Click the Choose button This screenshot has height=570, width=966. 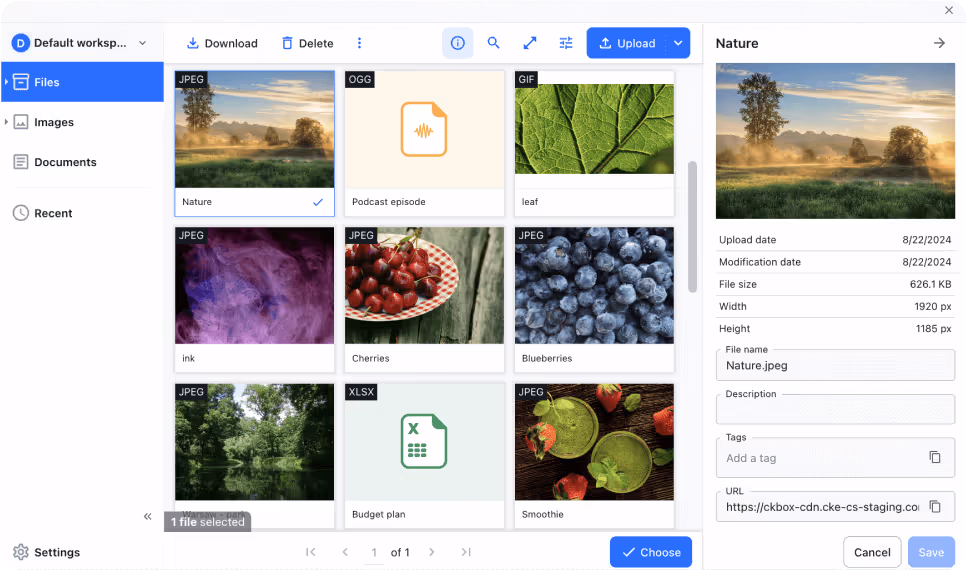coord(650,552)
